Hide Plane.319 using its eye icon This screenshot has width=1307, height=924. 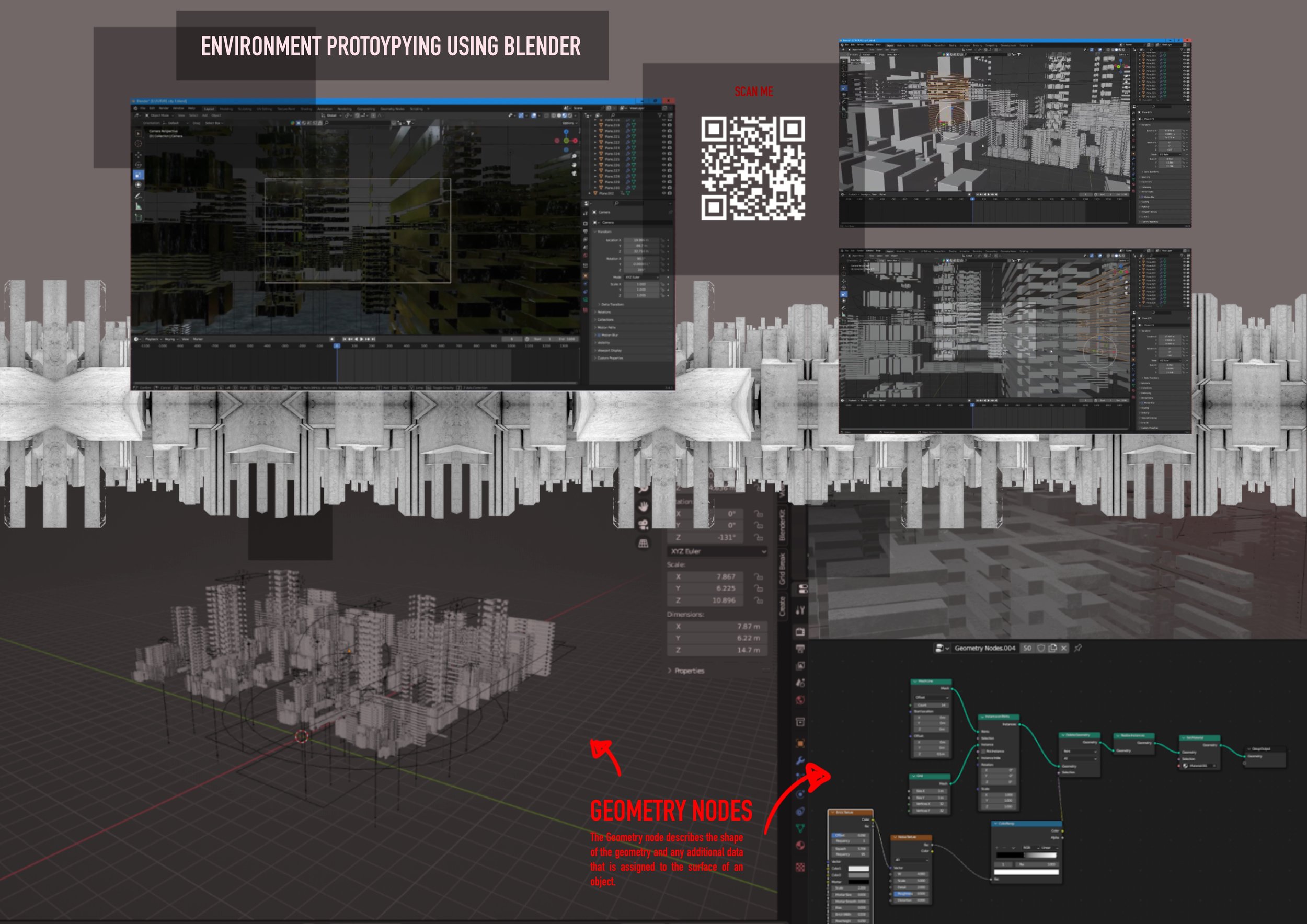click(x=664, y=125)
